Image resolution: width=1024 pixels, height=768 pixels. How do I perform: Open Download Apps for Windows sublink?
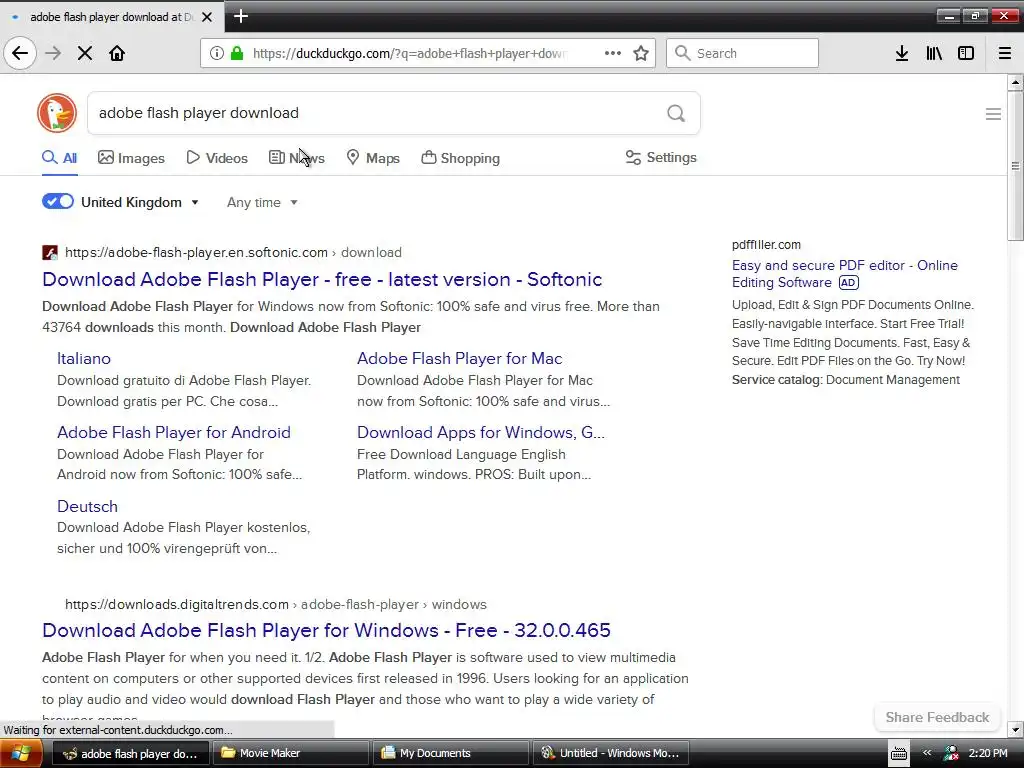pos(481,432)
